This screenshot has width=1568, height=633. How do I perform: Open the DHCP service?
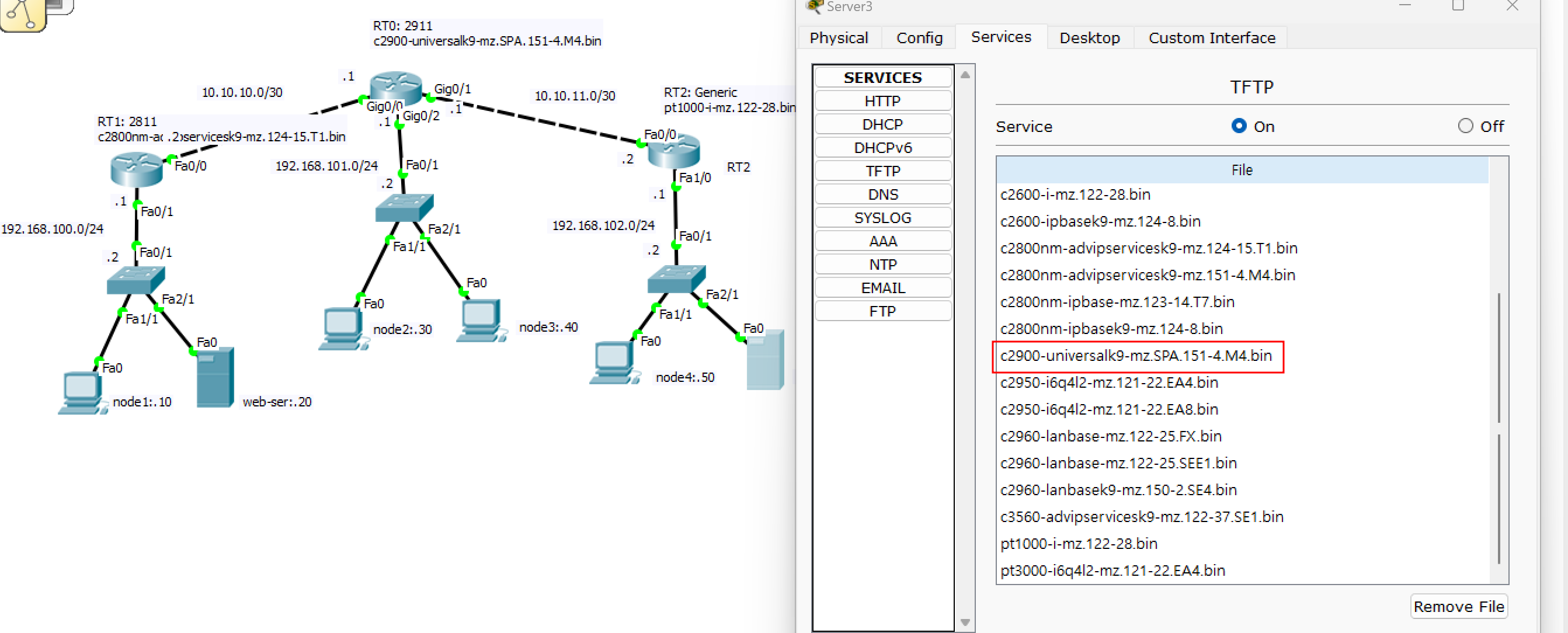point(882,124)
